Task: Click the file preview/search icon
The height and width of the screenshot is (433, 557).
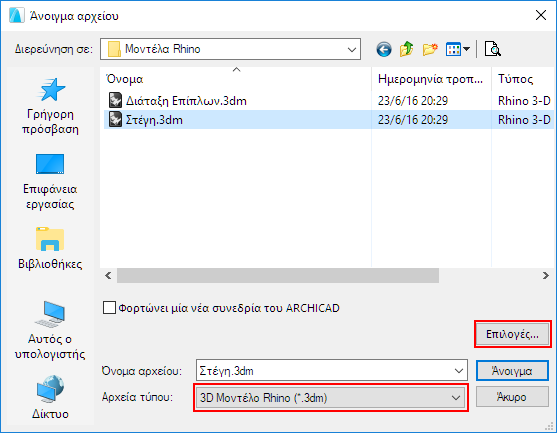Action: pos(493,49)
